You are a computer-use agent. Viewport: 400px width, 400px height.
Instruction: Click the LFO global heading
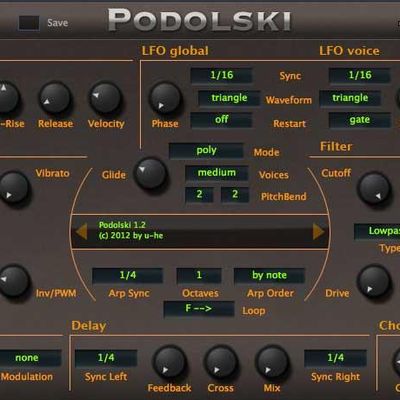click(175, 51)
